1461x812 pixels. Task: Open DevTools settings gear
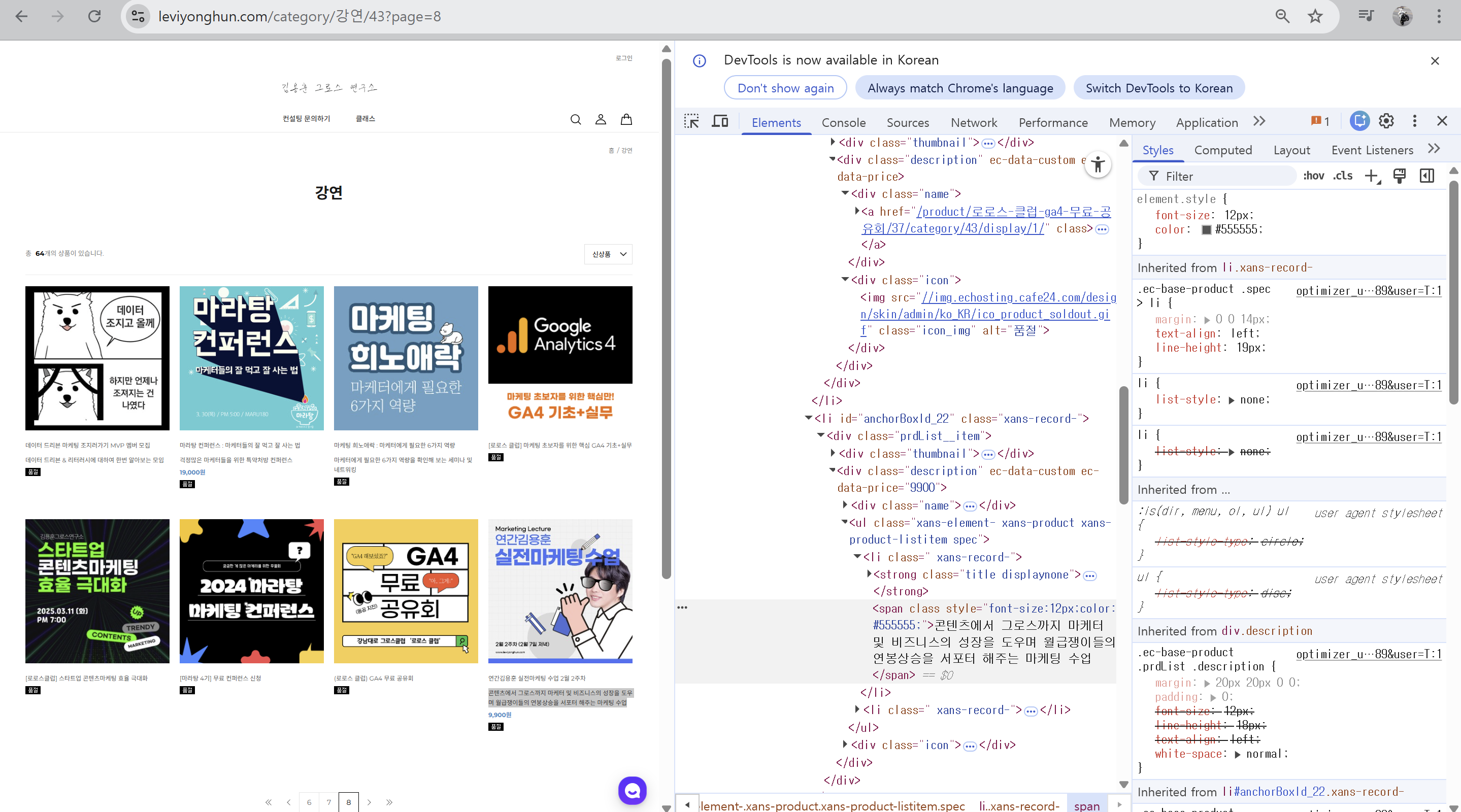(1386, 121)
